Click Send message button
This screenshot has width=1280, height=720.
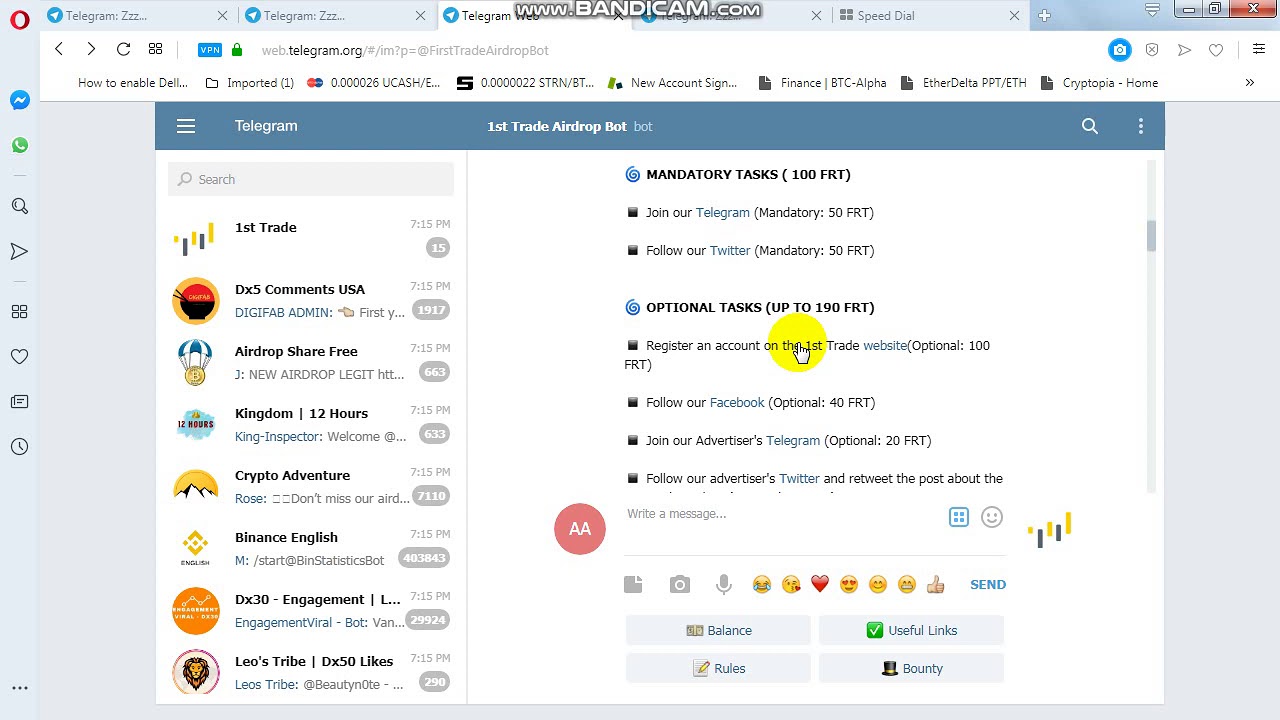(988, 584)
